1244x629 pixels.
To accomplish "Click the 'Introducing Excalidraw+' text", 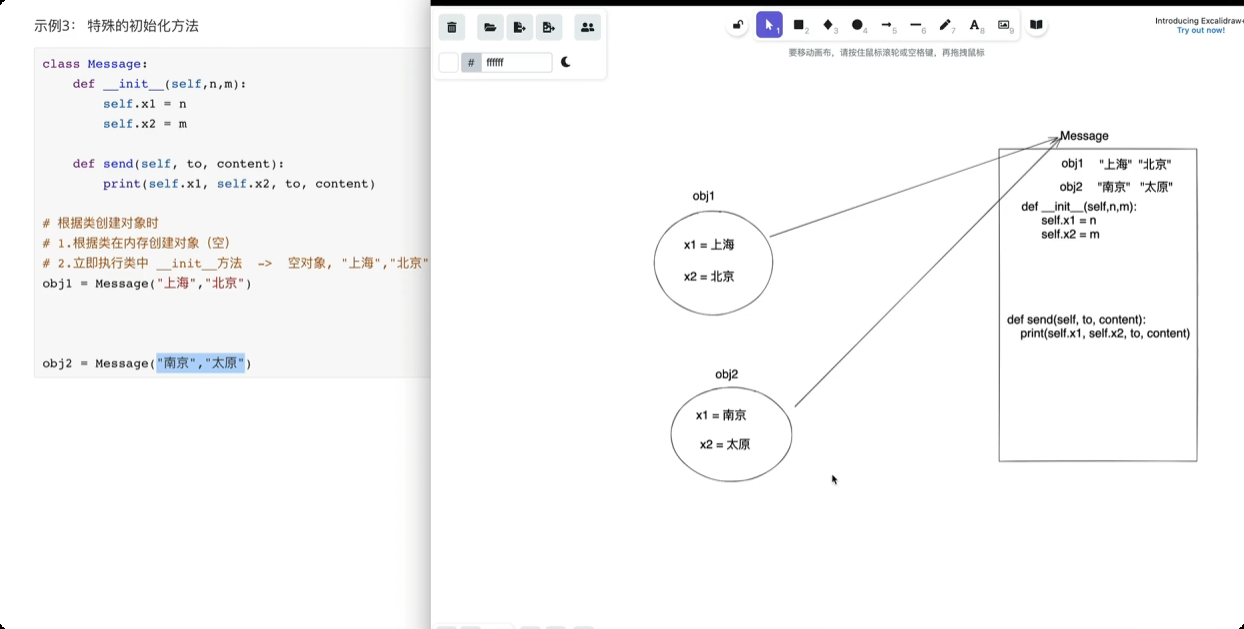I will coord(1199,21).
